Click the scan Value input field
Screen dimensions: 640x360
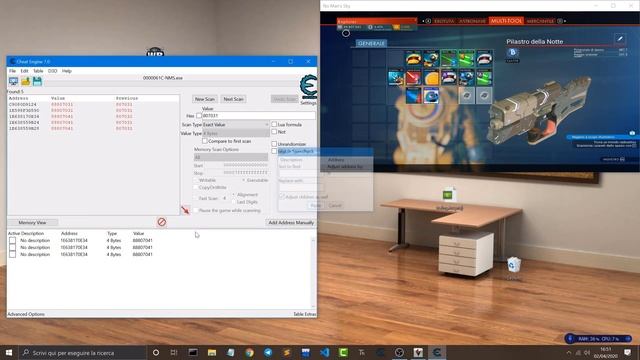[x=258, y=116]
